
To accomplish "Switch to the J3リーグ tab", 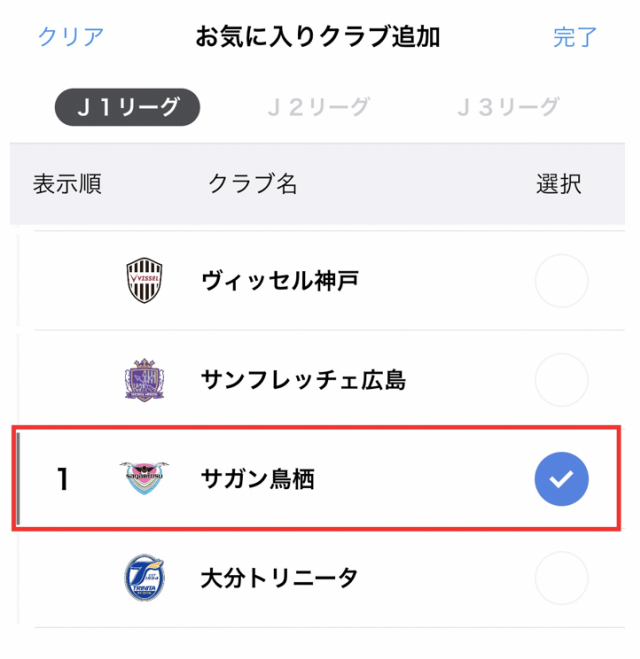I will pos(508,107).
